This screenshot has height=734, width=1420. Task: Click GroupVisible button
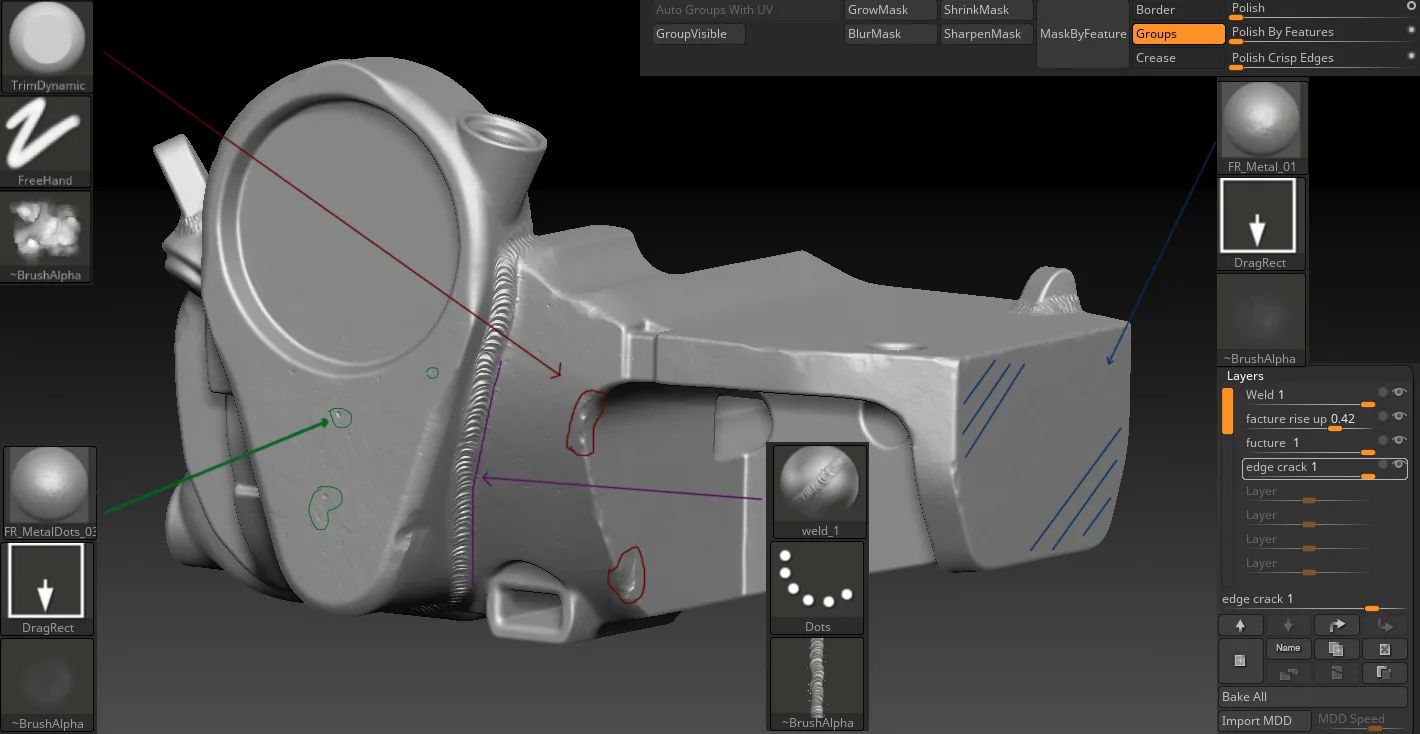coord(698,34)
